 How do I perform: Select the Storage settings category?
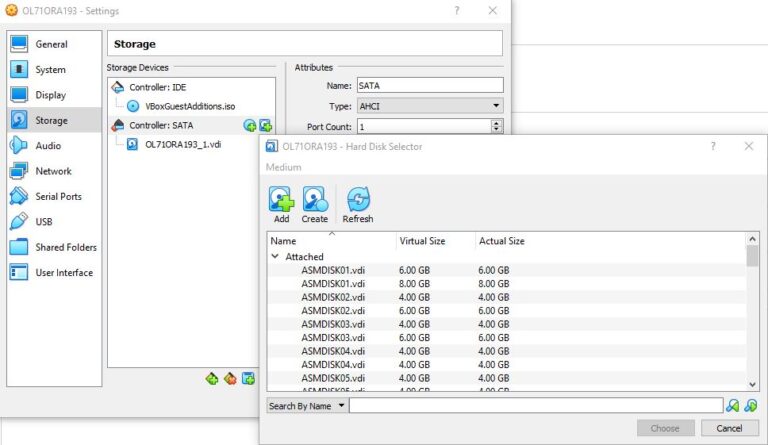pyautogui.click(x=54, y=120)
